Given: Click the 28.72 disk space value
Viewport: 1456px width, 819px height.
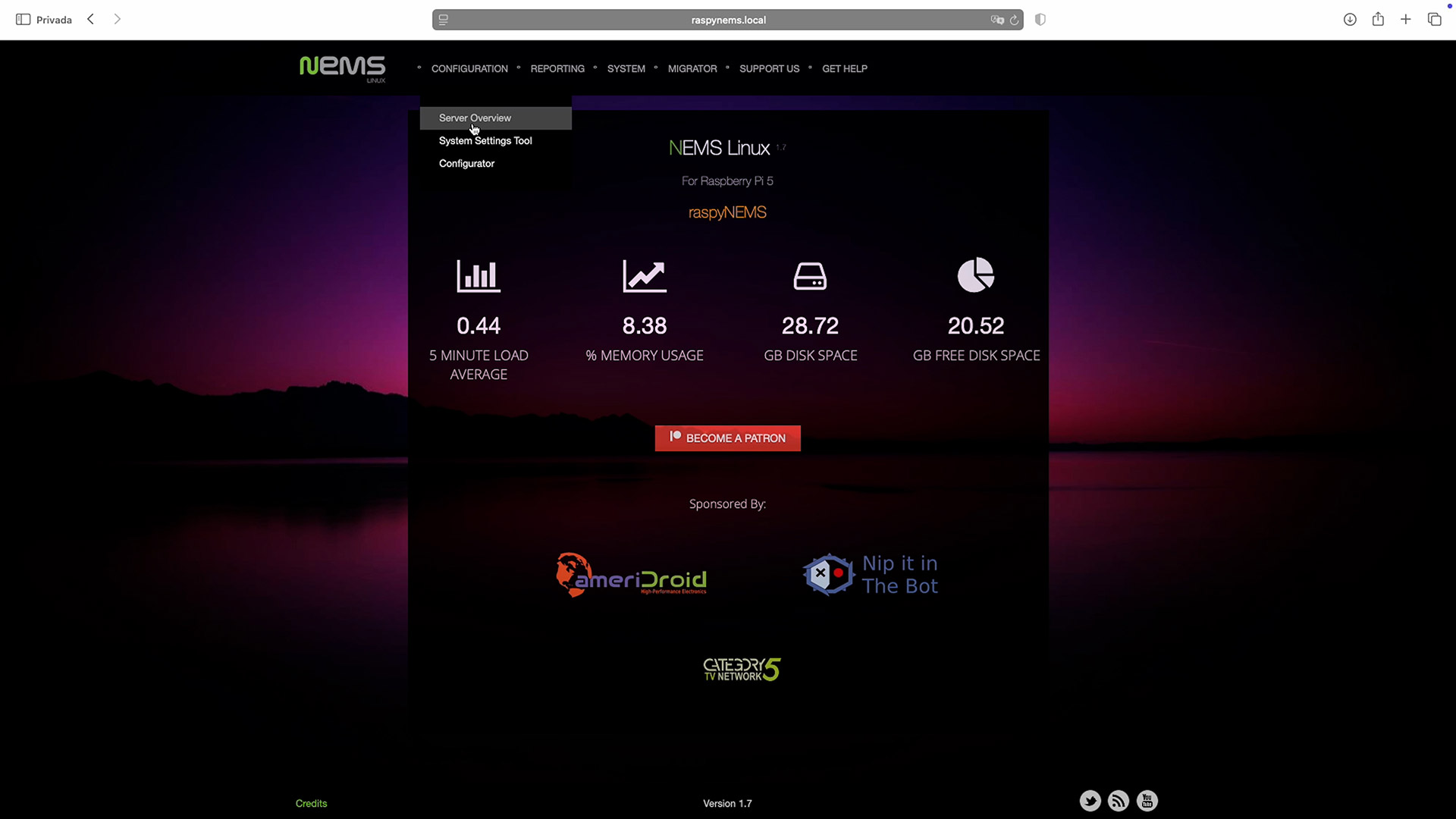Looking at the screenshot, I should [810, 326].
